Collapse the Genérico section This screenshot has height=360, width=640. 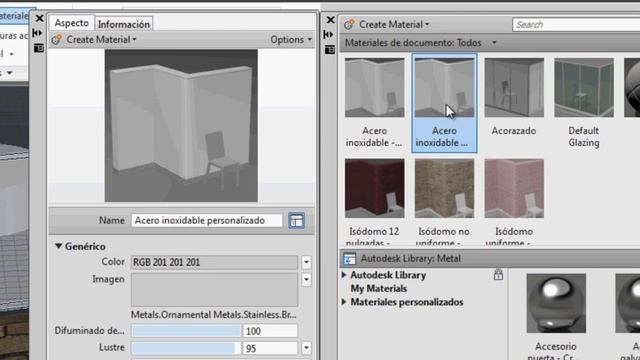58,246
